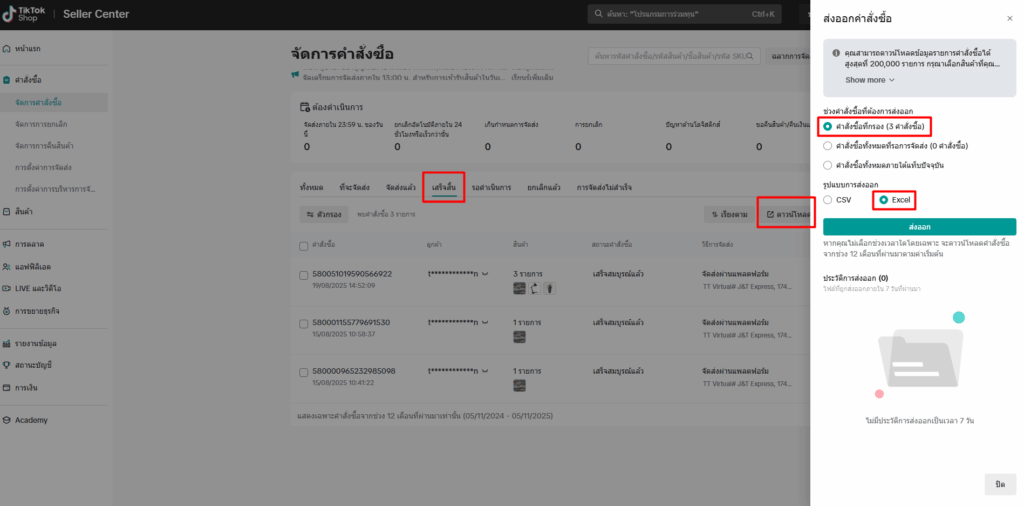Click the green ส่งออก export button
This screenshot has height=506, width=1024.
[x=919, y=226]
